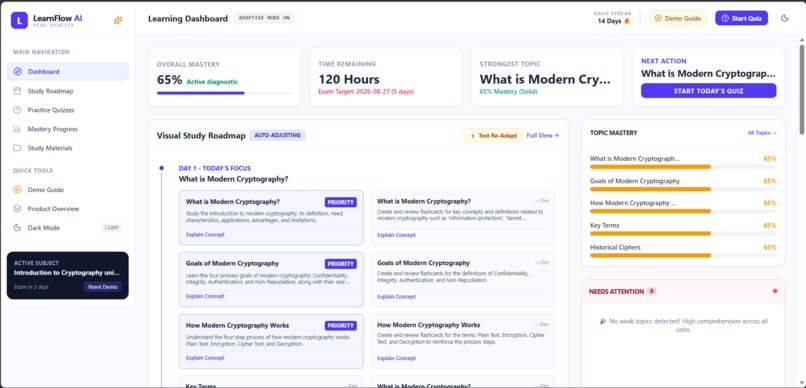The height and width of the screenshot is (388, 806).
Task: Click the red dot in Needs Attention header
Action: pyautogui.click(x=775, y=291)
